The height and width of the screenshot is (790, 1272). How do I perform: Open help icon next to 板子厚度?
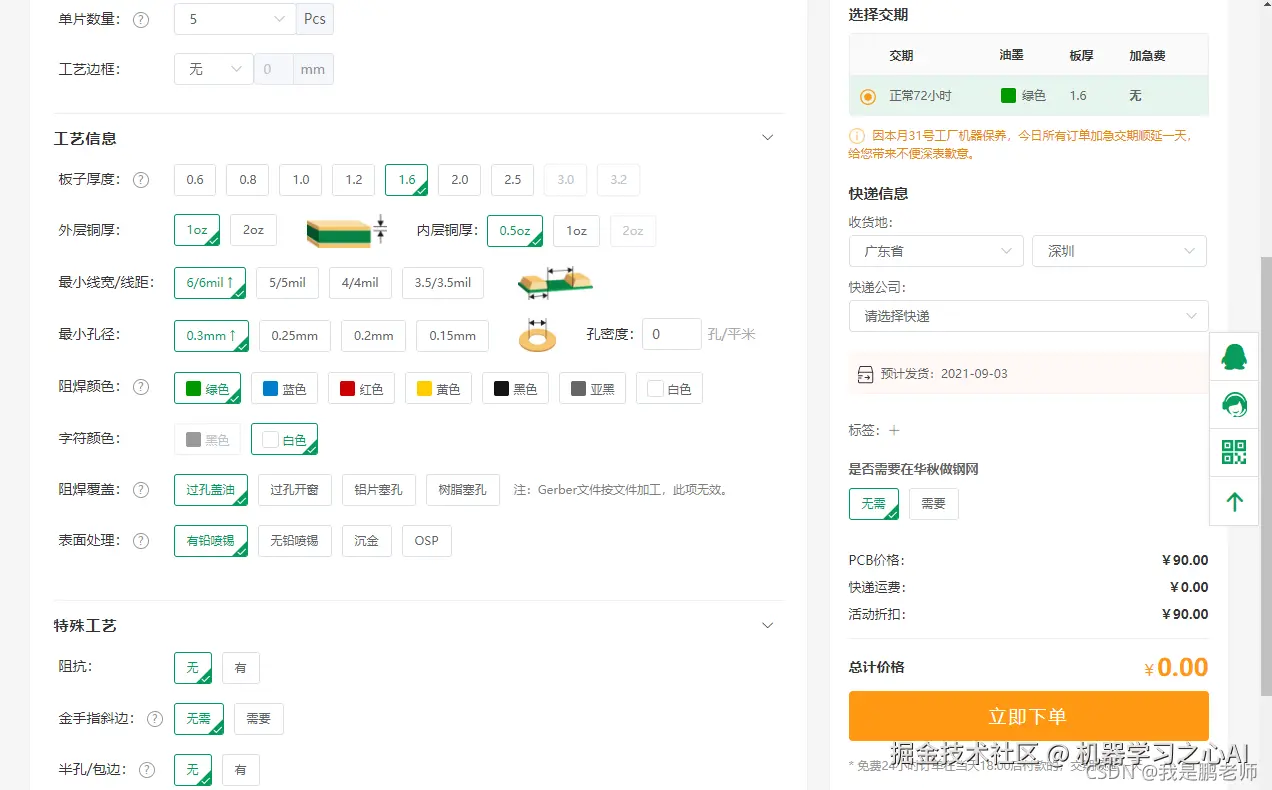pyautogui.click(x=141, y=180)
